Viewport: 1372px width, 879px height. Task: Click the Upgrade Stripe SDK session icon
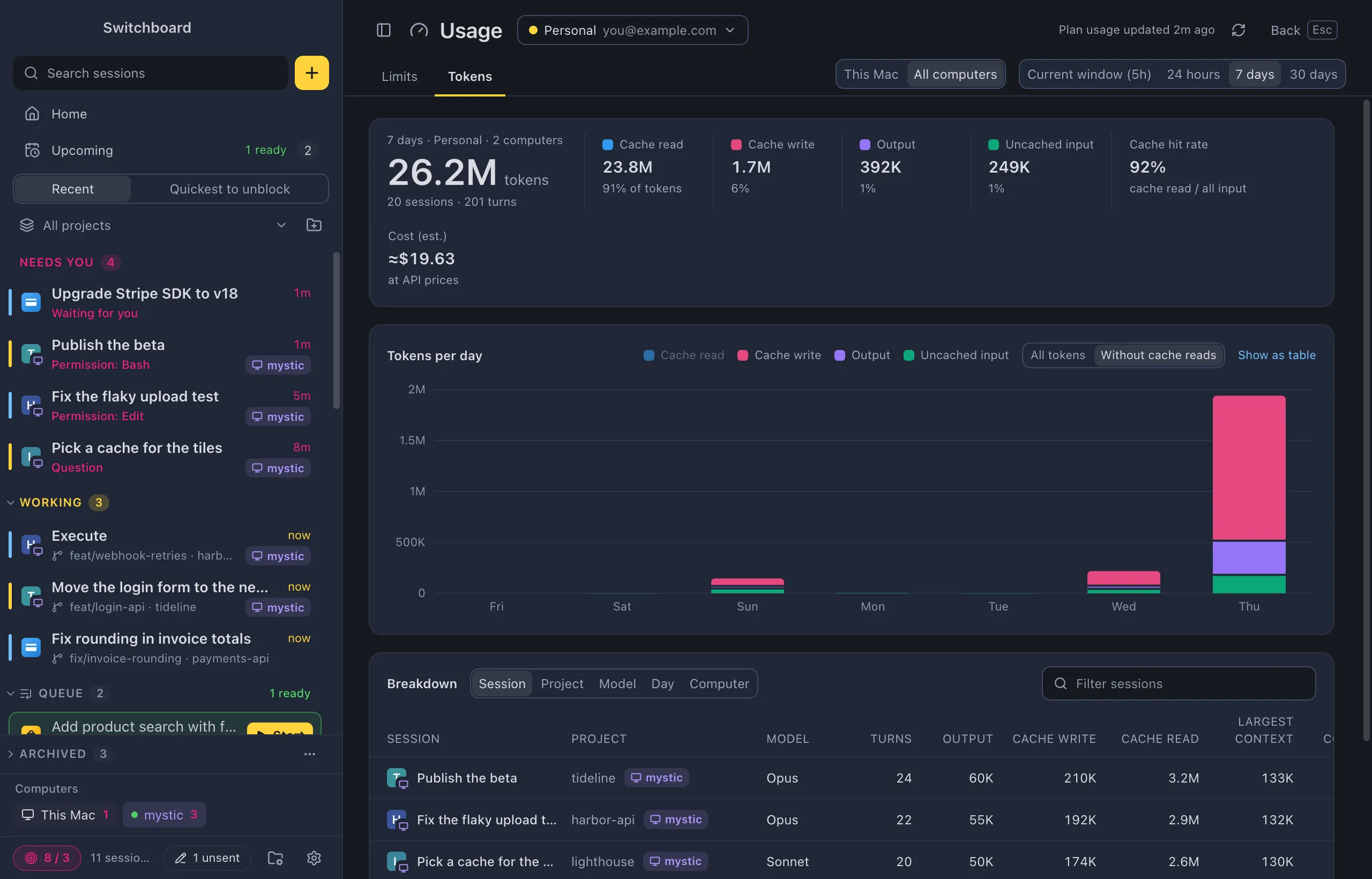(x=31, y=302)
